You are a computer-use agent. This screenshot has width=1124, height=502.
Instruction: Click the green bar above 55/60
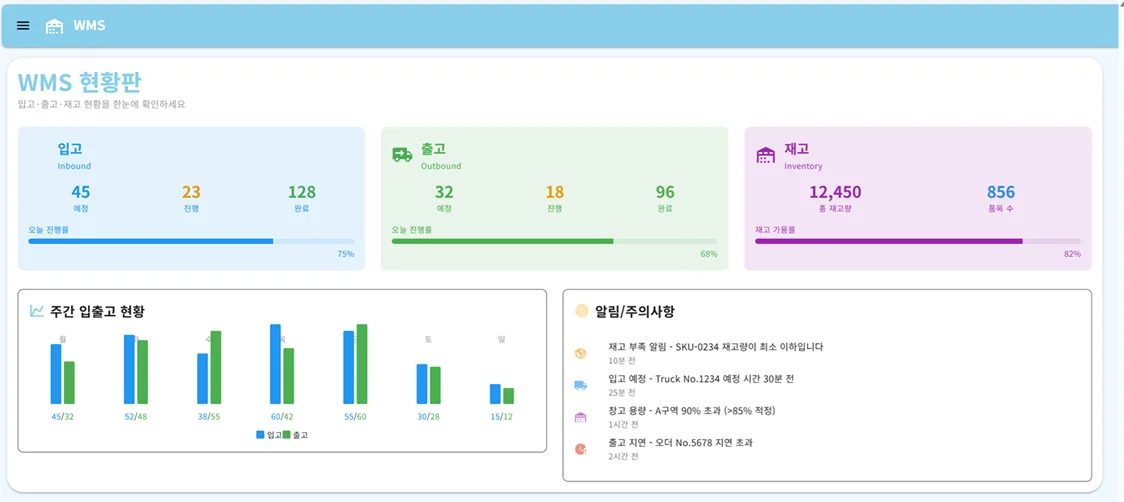point(362,364)
